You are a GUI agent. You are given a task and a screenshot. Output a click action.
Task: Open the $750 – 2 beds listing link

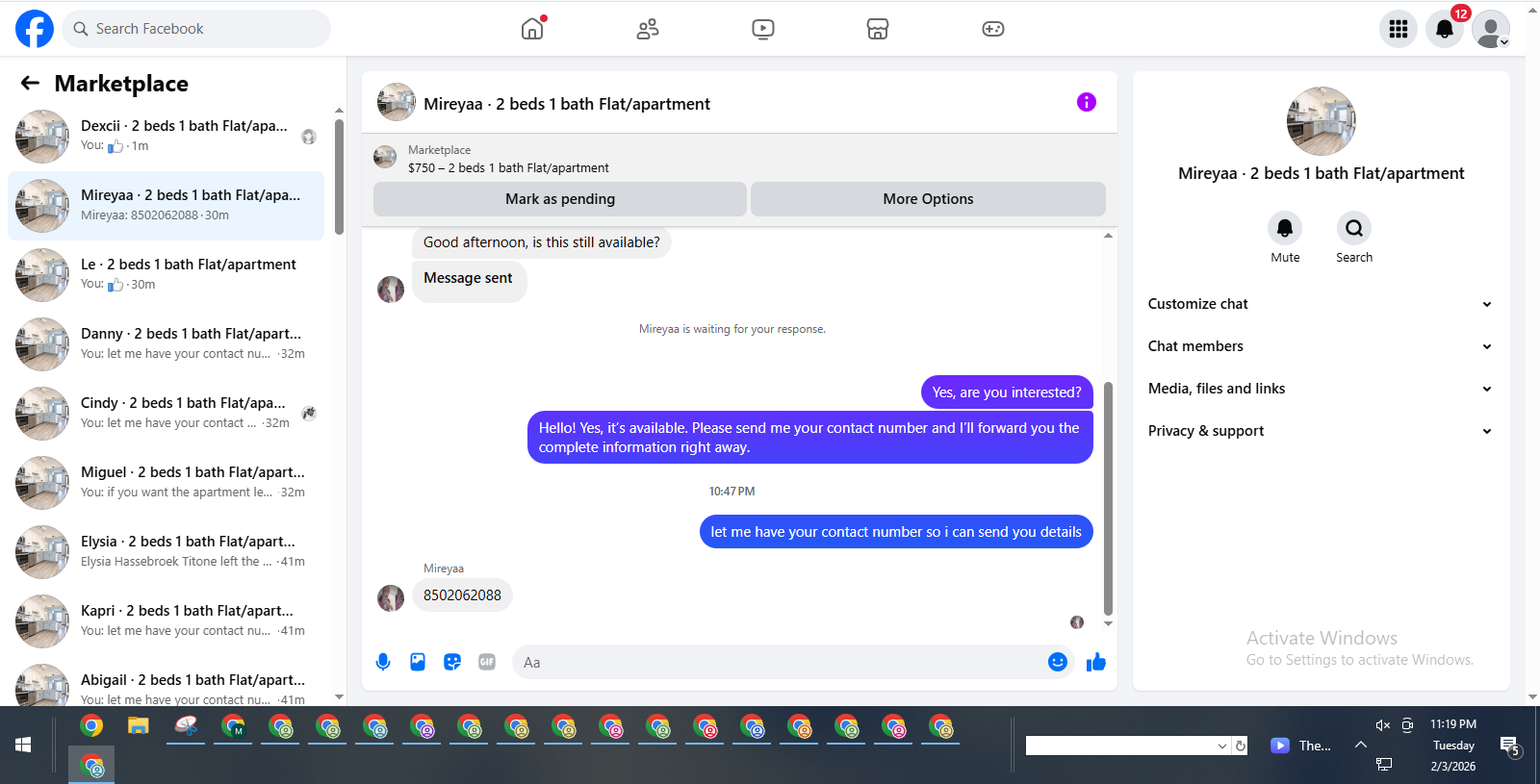(508, 167)
